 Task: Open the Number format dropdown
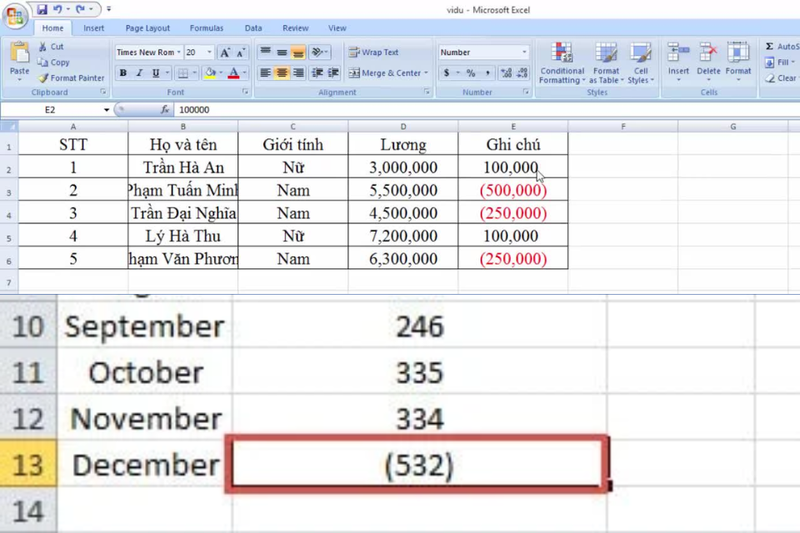pyautogui.click(x=524, y=52)
